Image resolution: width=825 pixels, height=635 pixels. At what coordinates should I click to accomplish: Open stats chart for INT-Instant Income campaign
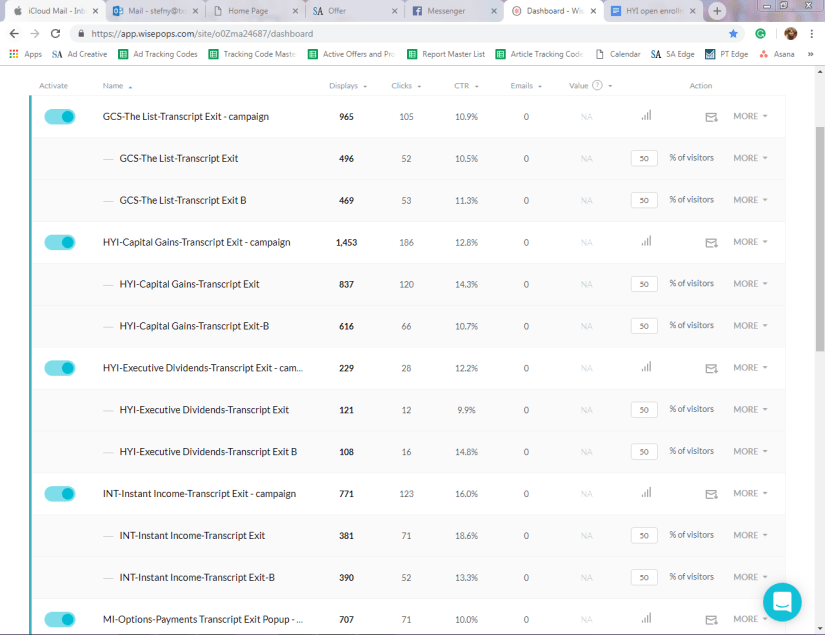point(646,493)
